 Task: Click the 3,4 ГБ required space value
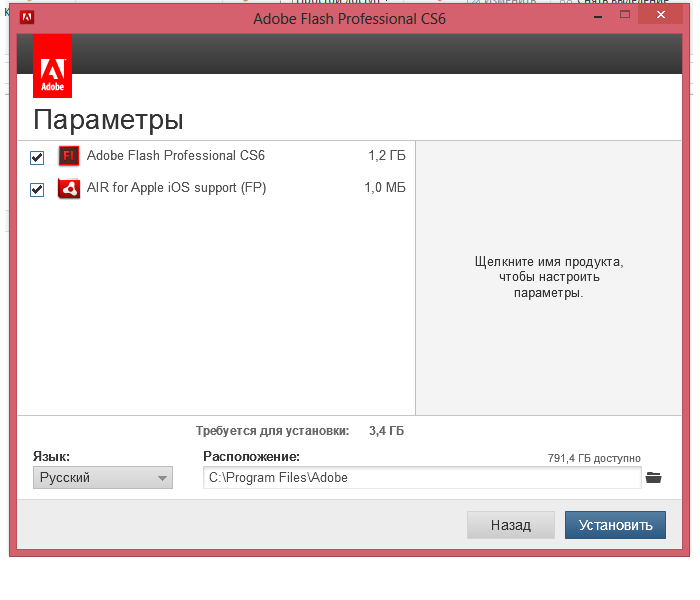(386, 431)
